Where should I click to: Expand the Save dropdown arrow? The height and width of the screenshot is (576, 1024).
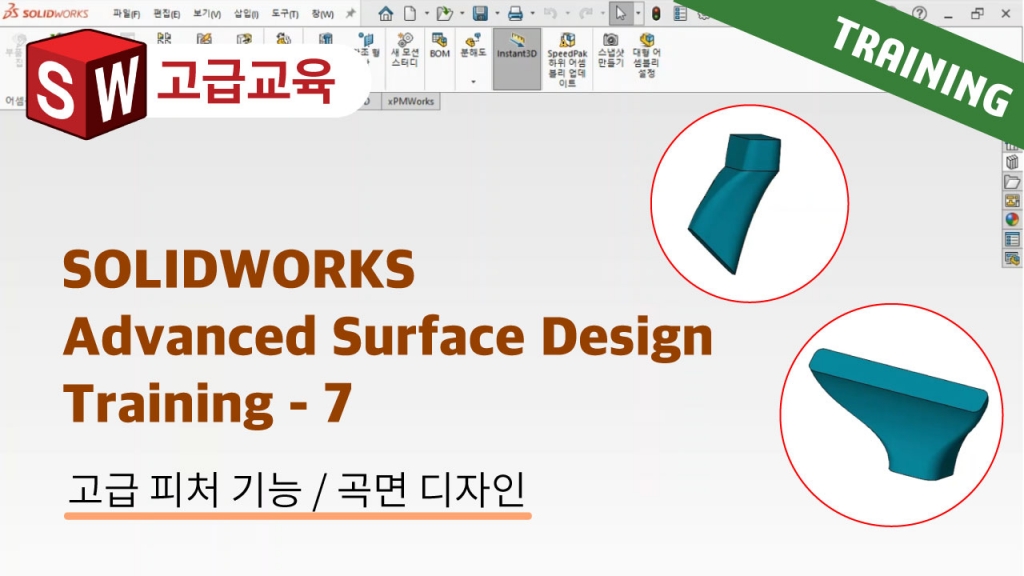497,13
